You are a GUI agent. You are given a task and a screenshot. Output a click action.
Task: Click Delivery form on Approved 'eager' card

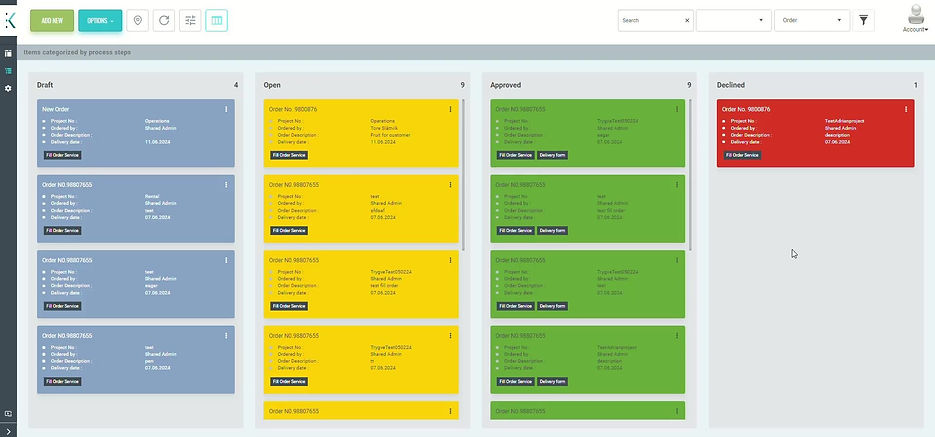(553, 155)
